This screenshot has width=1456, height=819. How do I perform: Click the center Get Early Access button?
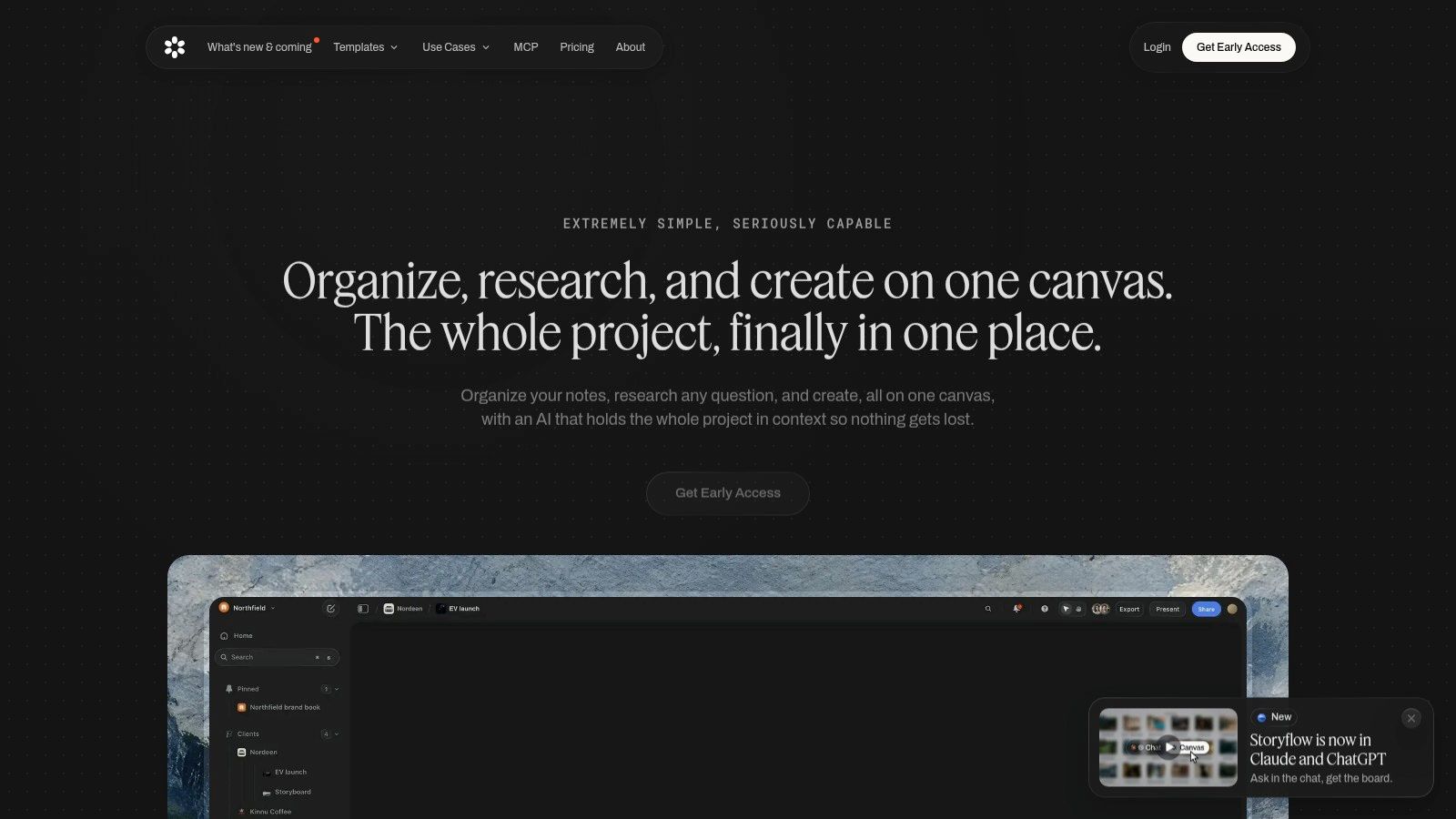pos(728,493)
